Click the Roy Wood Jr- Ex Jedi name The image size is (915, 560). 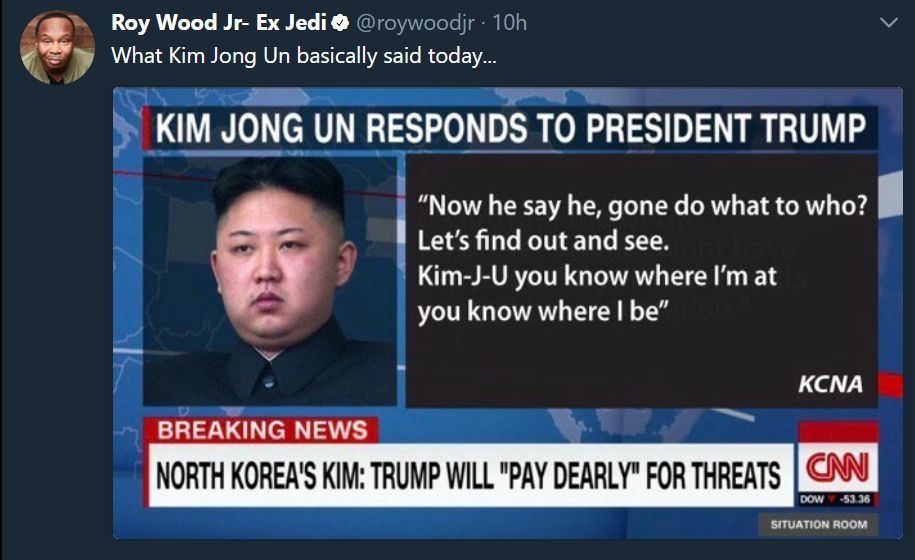(219, 23)
